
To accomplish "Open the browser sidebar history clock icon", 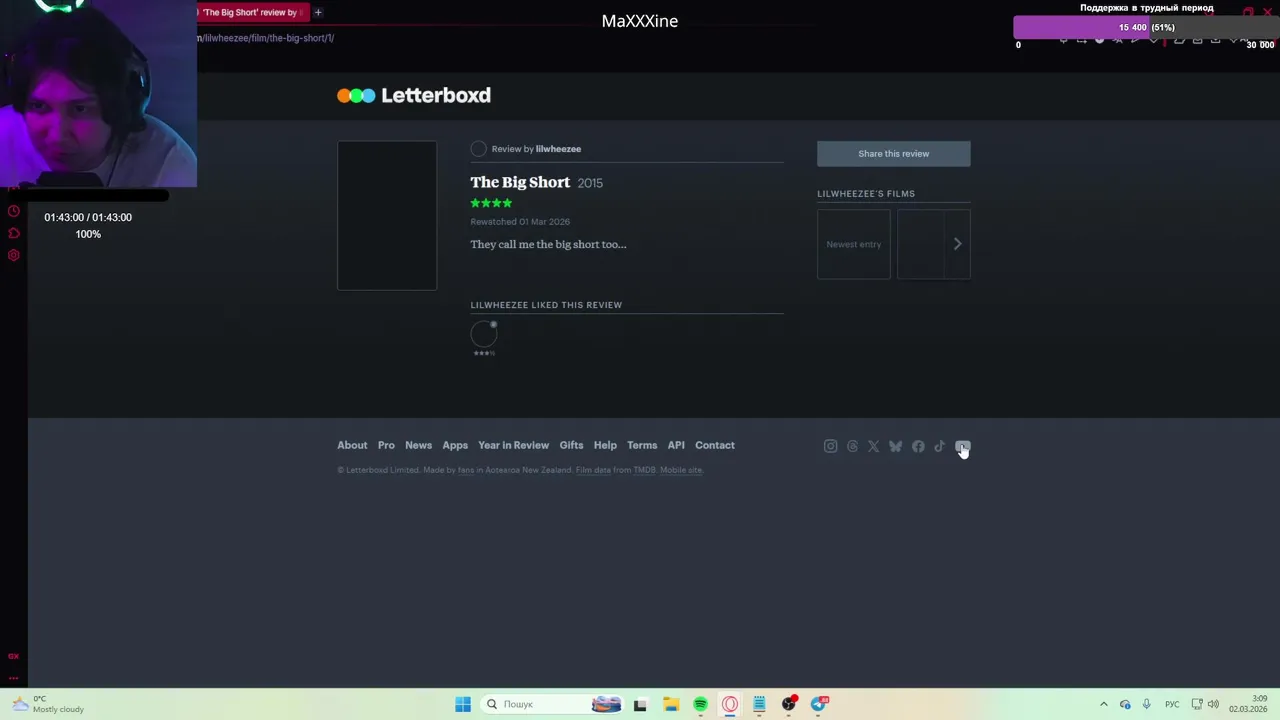I will click(x=14, y=211).
